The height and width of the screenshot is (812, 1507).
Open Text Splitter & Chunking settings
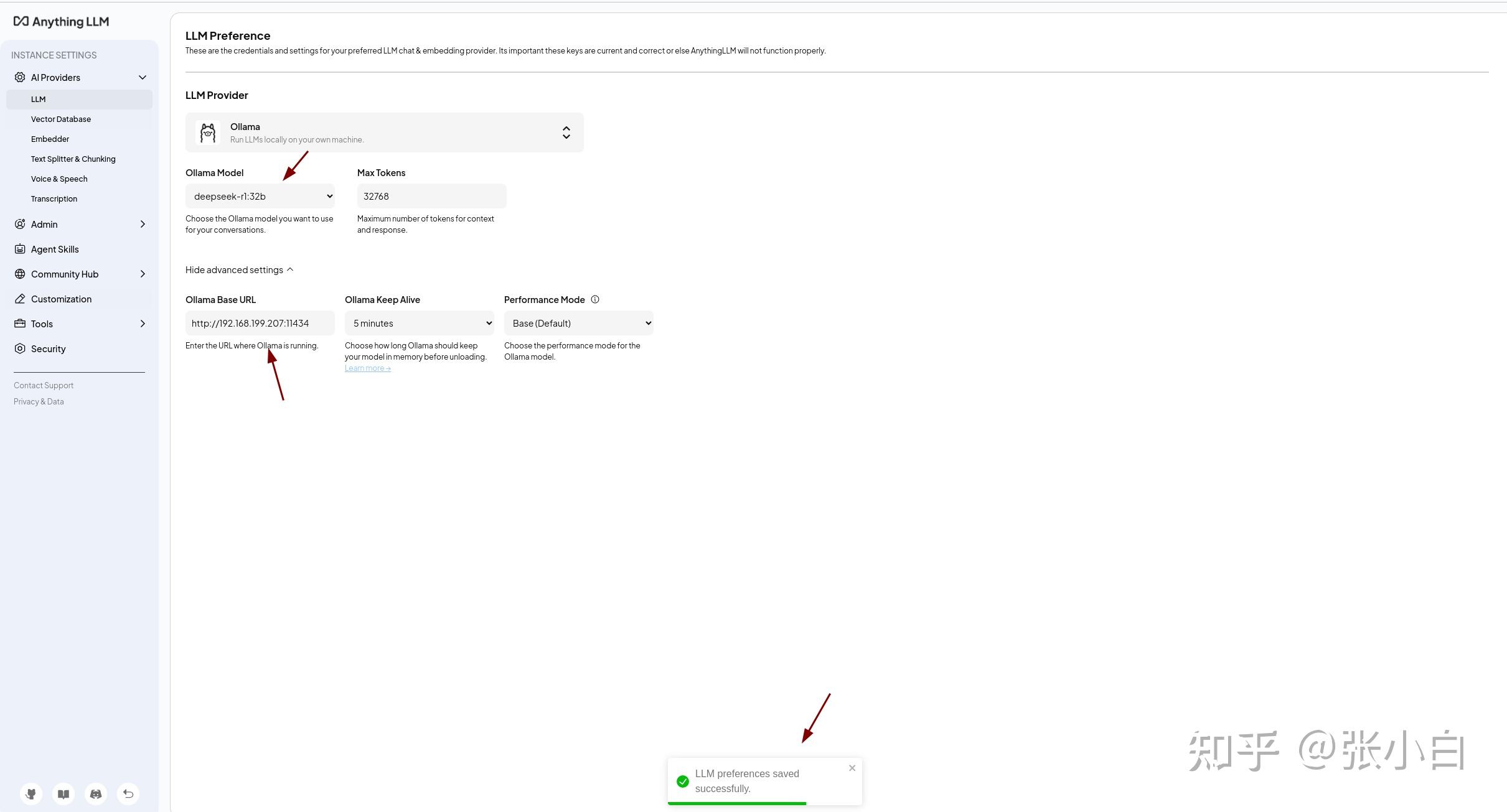pyautogui.click(x=73, y=159)
